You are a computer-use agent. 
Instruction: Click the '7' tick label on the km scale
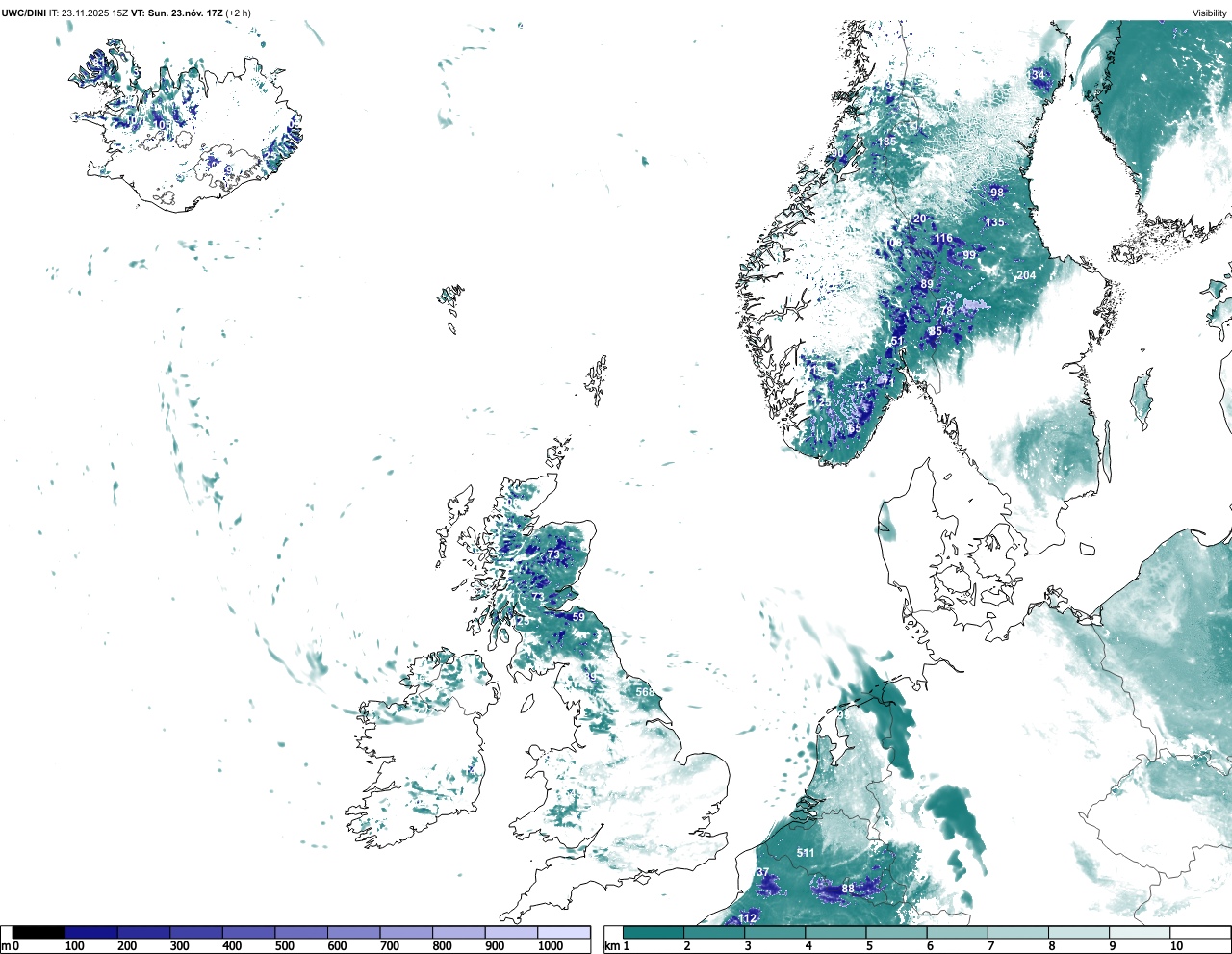(x=990, y=946)
